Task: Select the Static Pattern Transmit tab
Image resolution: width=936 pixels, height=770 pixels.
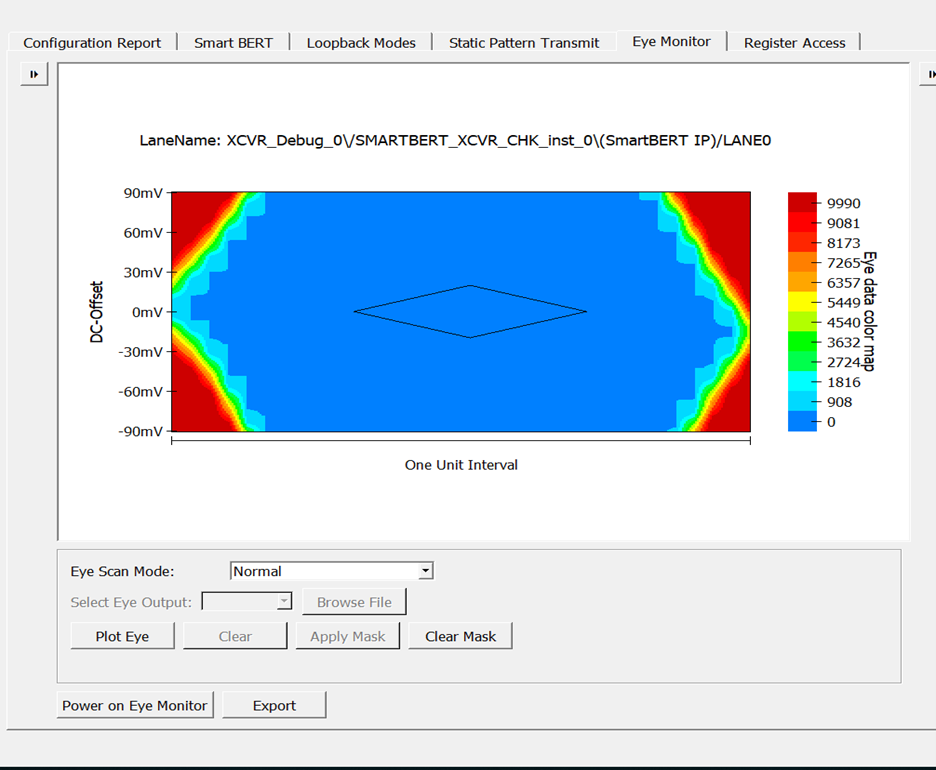Action: click(524, 43)
